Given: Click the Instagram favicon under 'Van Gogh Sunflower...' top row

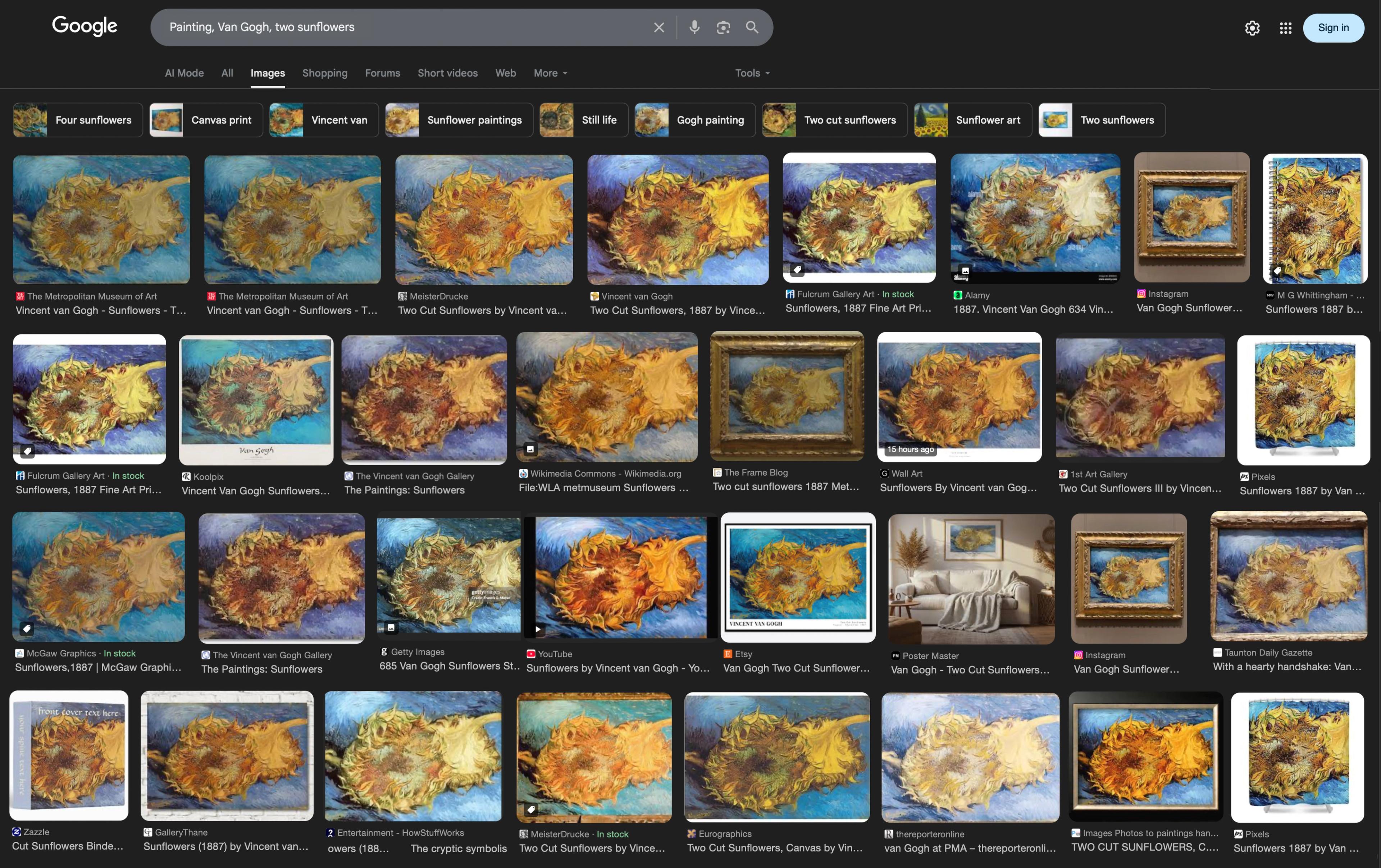Looking at the screenshot, I should tap(1141, 293).
